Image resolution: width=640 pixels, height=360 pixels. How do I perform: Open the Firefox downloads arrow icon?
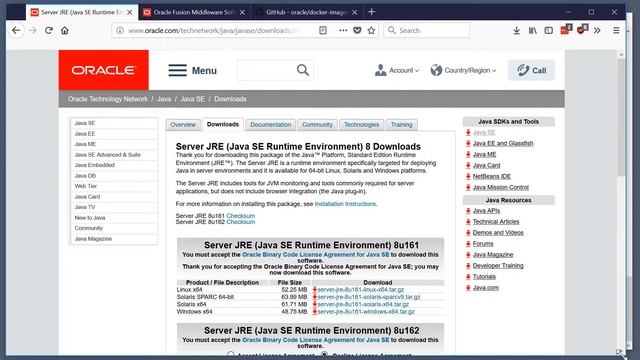point(516,30)
